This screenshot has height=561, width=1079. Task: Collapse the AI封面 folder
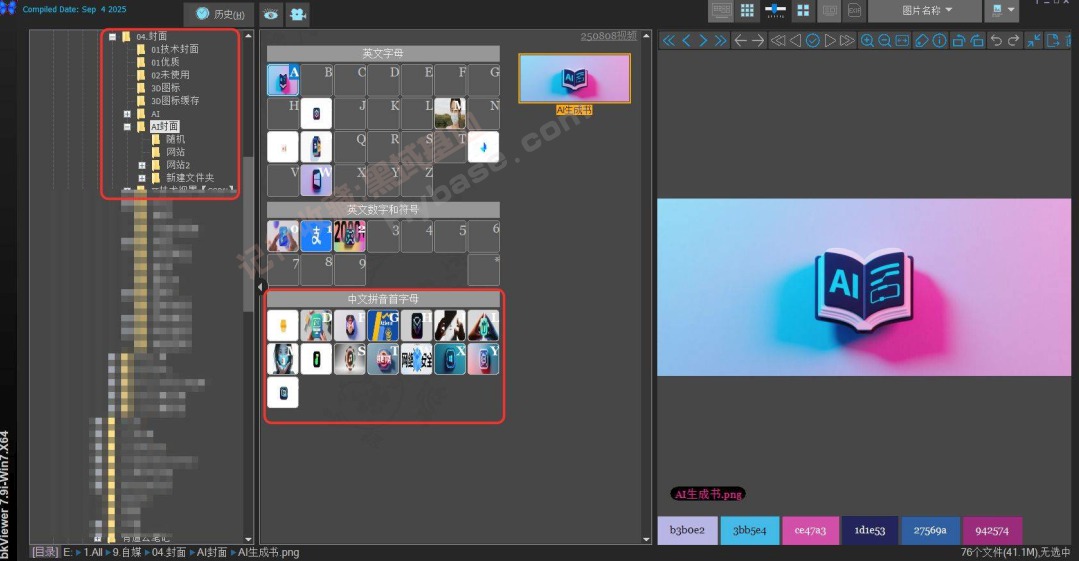[127, 127]
